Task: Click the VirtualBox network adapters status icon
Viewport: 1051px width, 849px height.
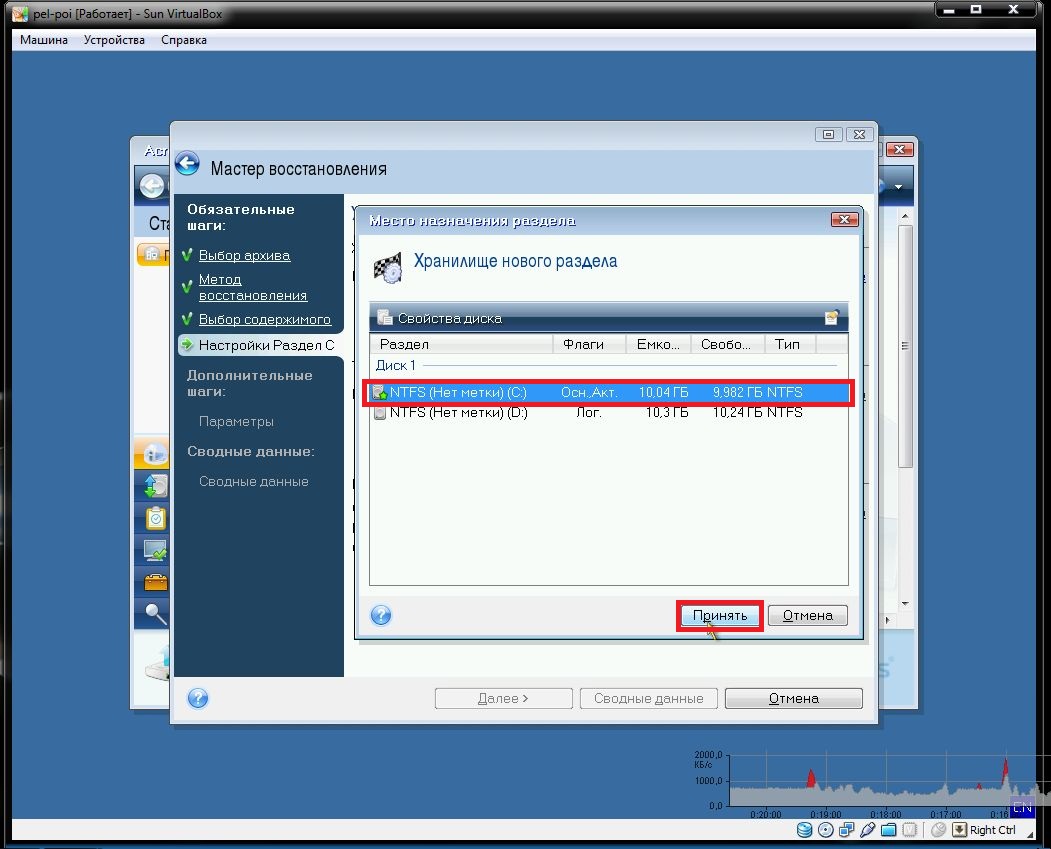Action: [x=847, y=830]
